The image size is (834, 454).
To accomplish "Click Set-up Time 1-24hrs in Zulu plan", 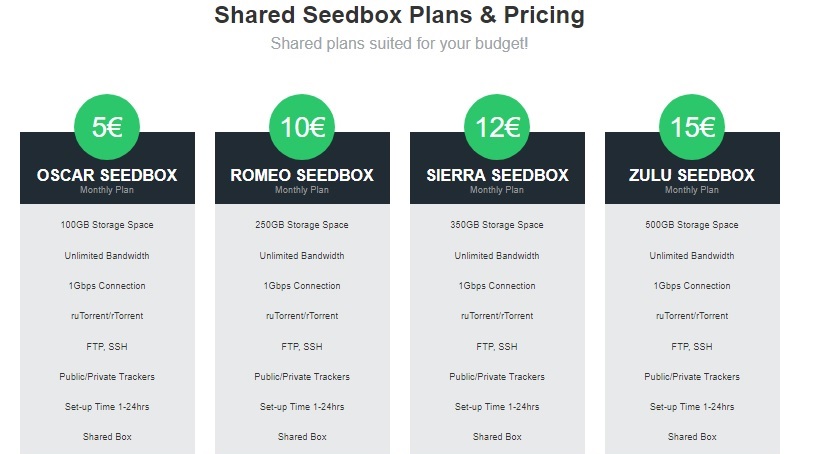I will click(692, 407).
